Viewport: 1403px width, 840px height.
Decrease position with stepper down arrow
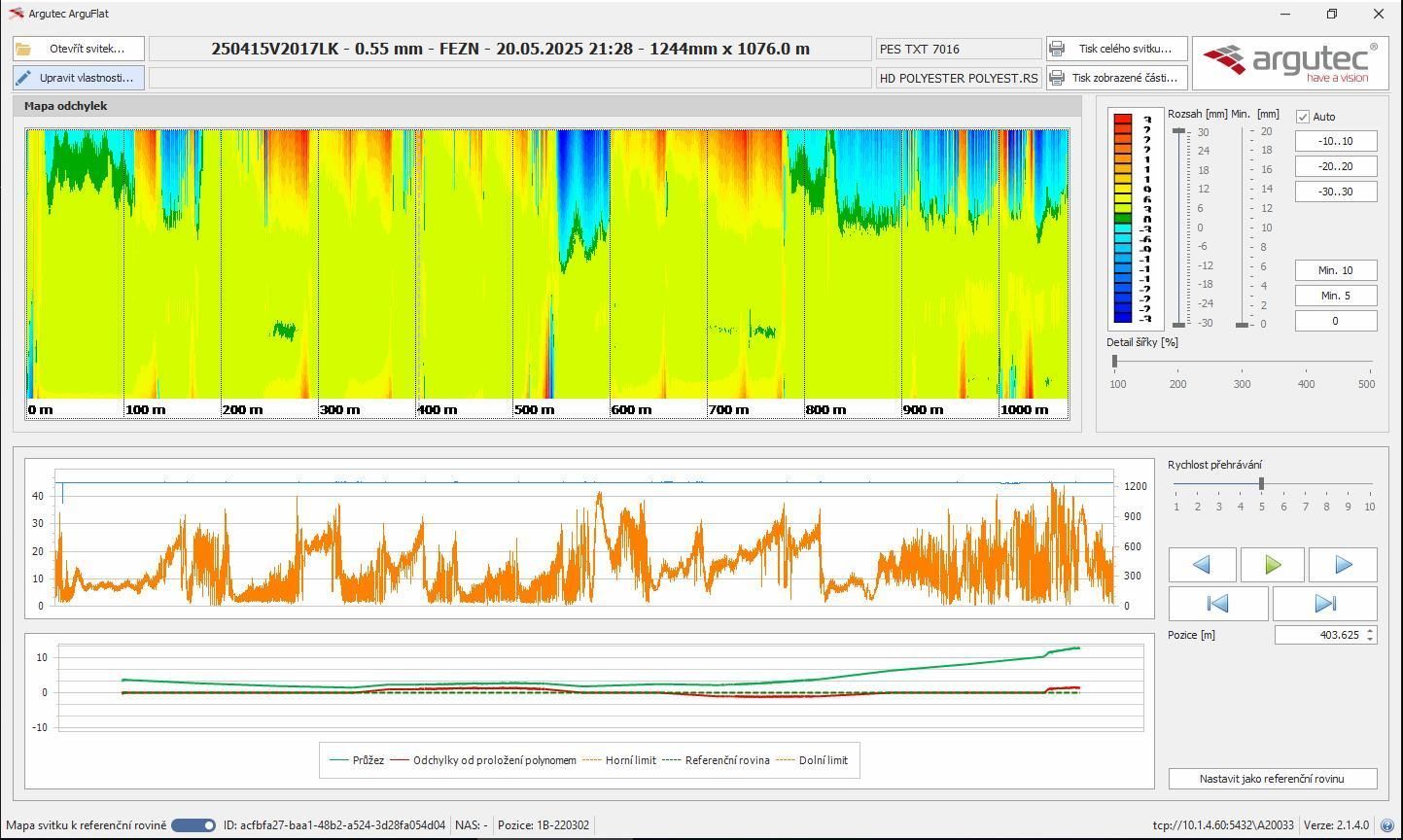1370,639
